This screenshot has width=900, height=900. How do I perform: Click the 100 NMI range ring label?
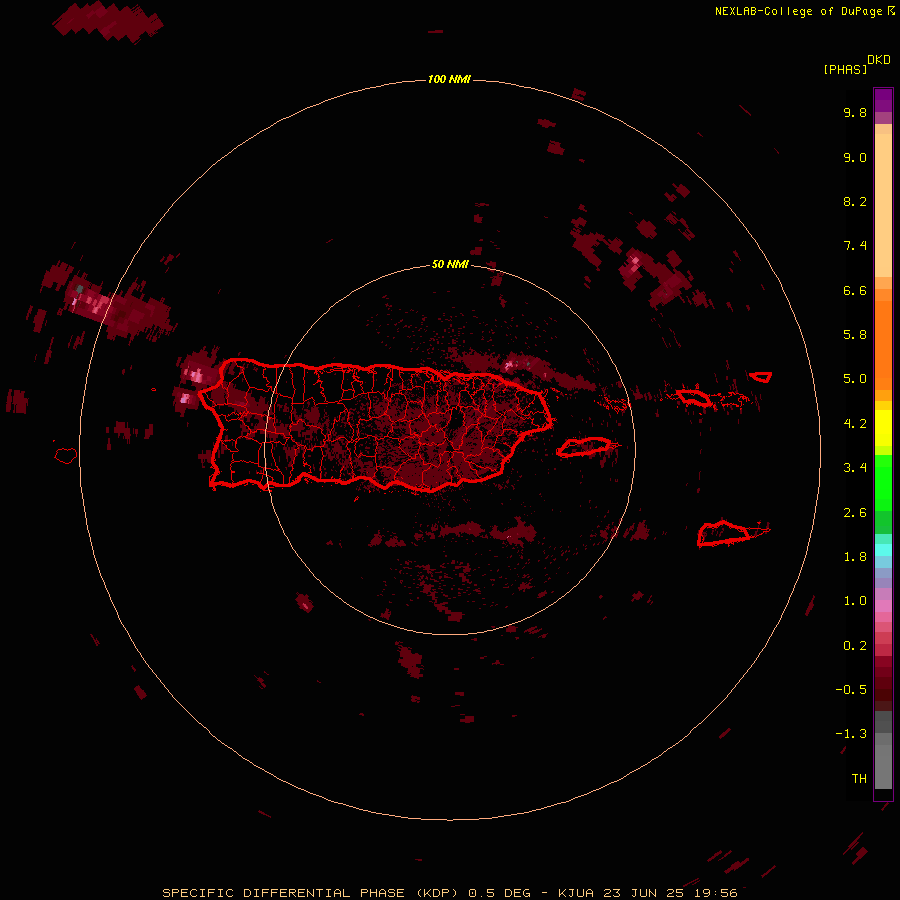(449, 79)
